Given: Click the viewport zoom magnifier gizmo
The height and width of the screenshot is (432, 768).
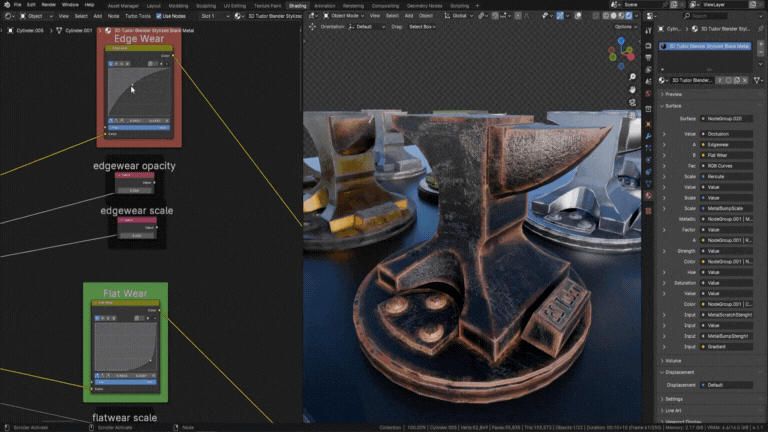Looking at the screenshot, I should click(x=632, y=77).
